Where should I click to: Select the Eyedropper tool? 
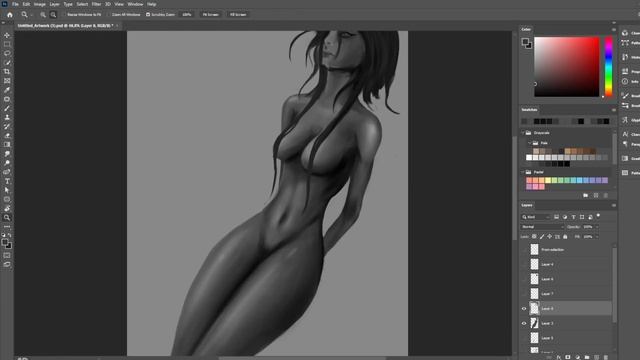[7, 90]
